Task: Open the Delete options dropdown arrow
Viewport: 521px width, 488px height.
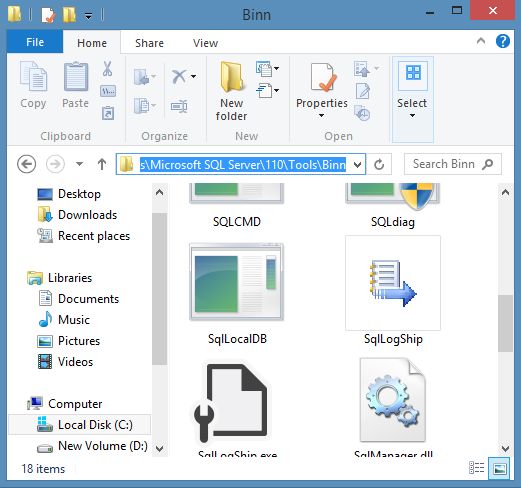Action: point(193,76)
